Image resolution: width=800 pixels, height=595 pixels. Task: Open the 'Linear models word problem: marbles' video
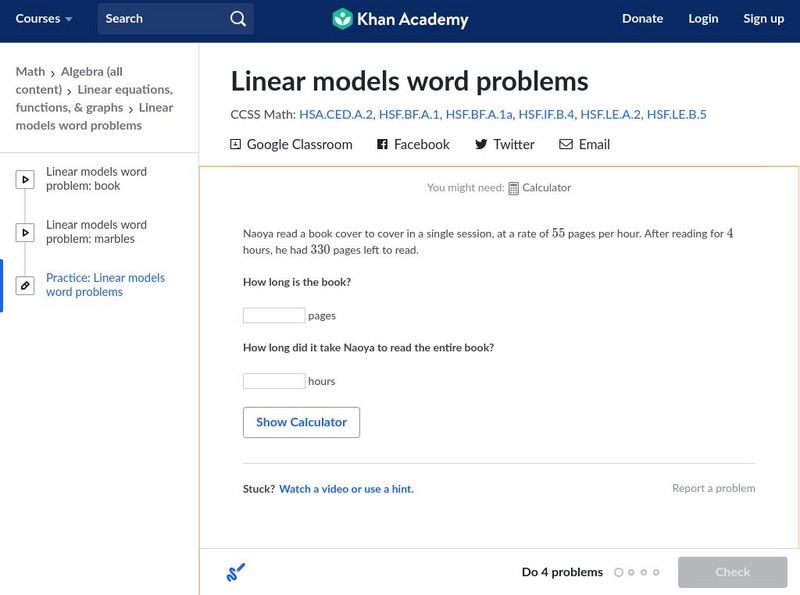pos(96,232)
